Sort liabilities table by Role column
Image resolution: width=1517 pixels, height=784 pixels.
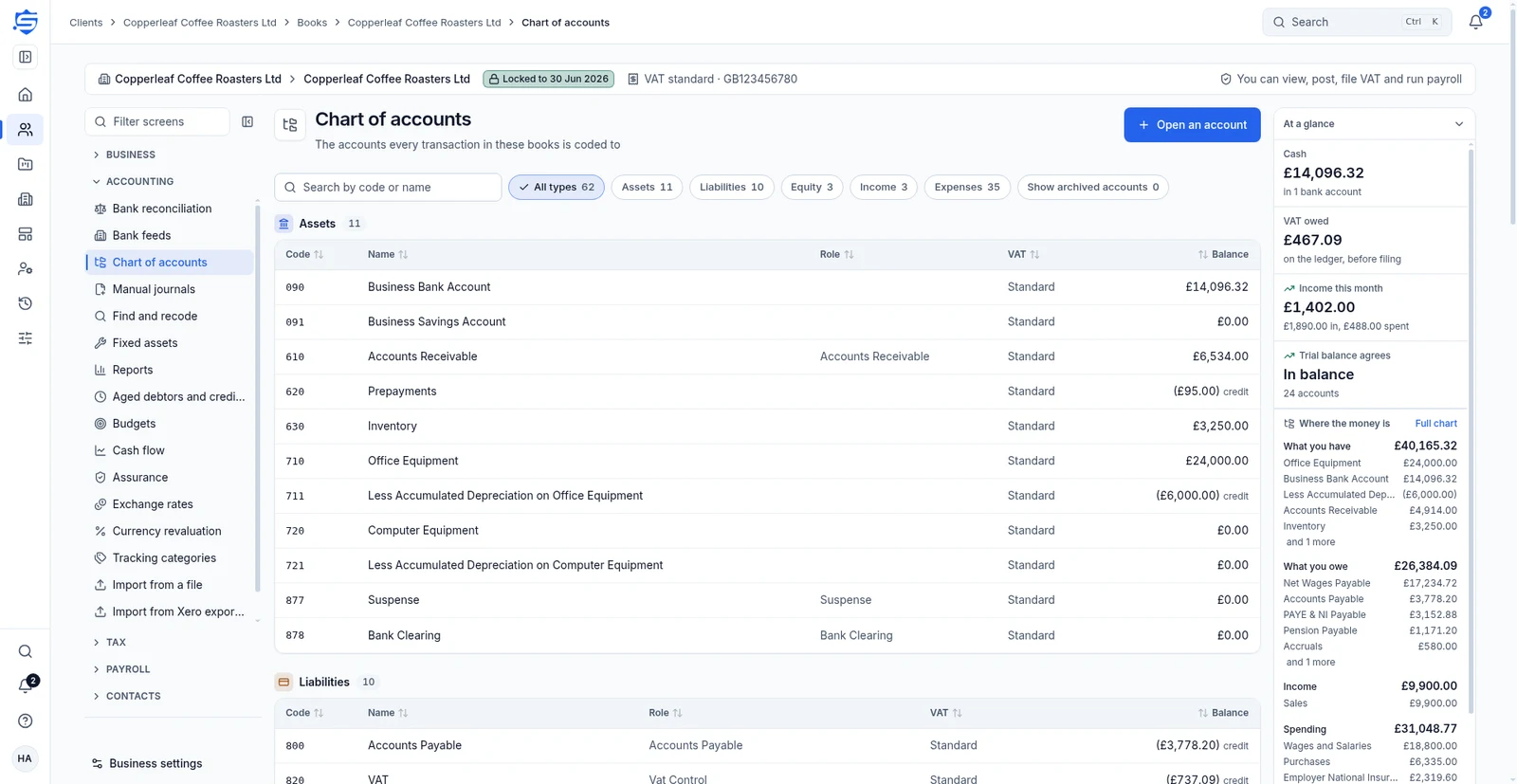[666, 713]
